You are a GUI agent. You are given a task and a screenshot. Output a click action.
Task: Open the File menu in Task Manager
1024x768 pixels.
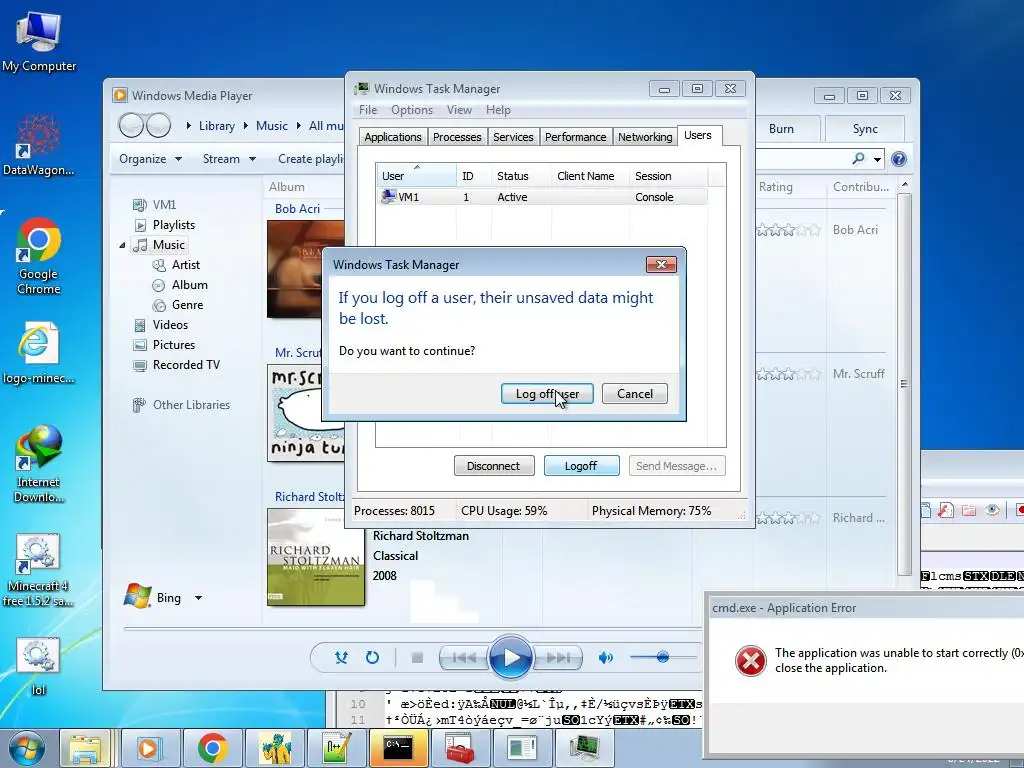click(368, 110)
